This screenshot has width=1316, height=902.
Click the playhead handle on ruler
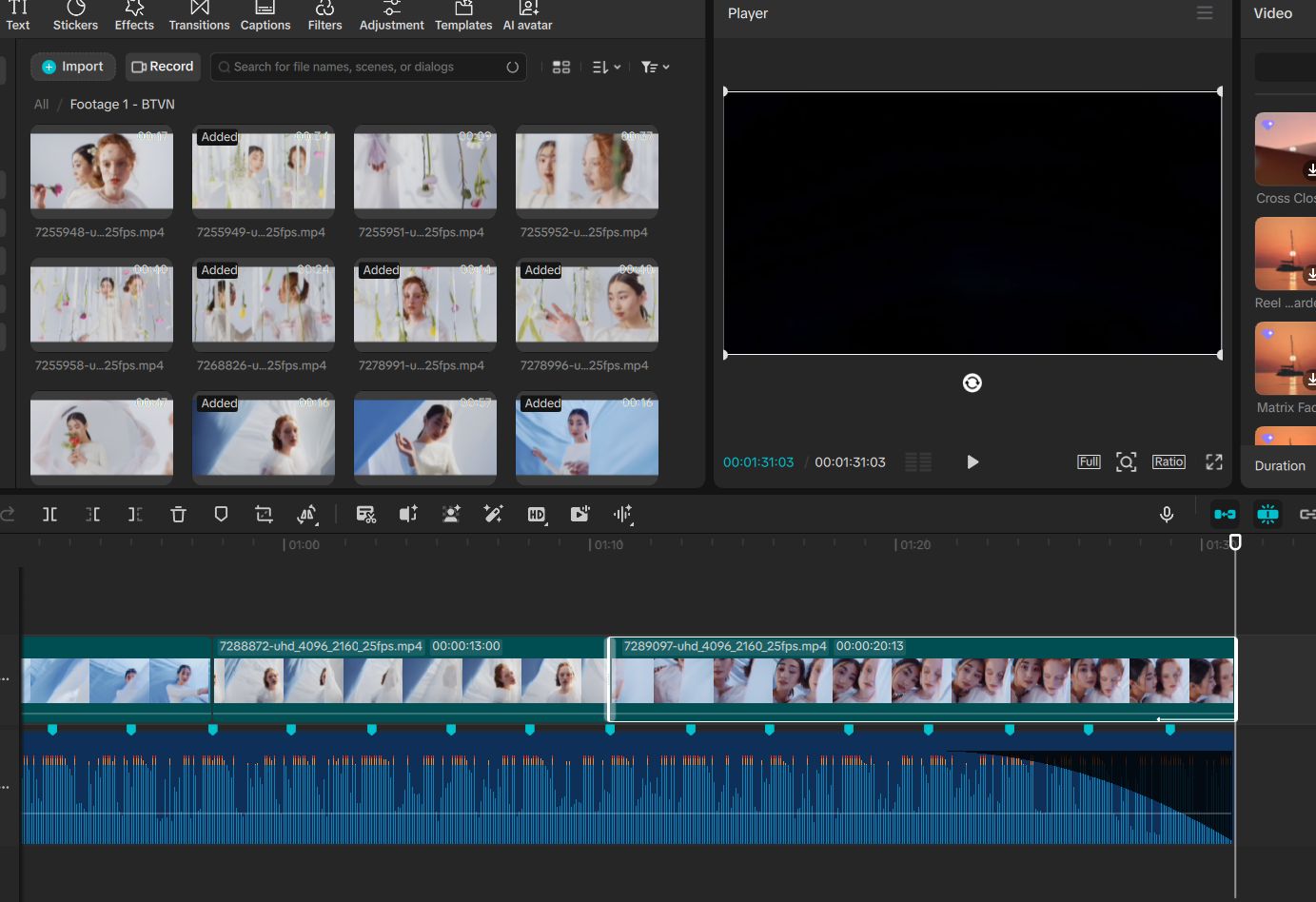(1235, 541)
